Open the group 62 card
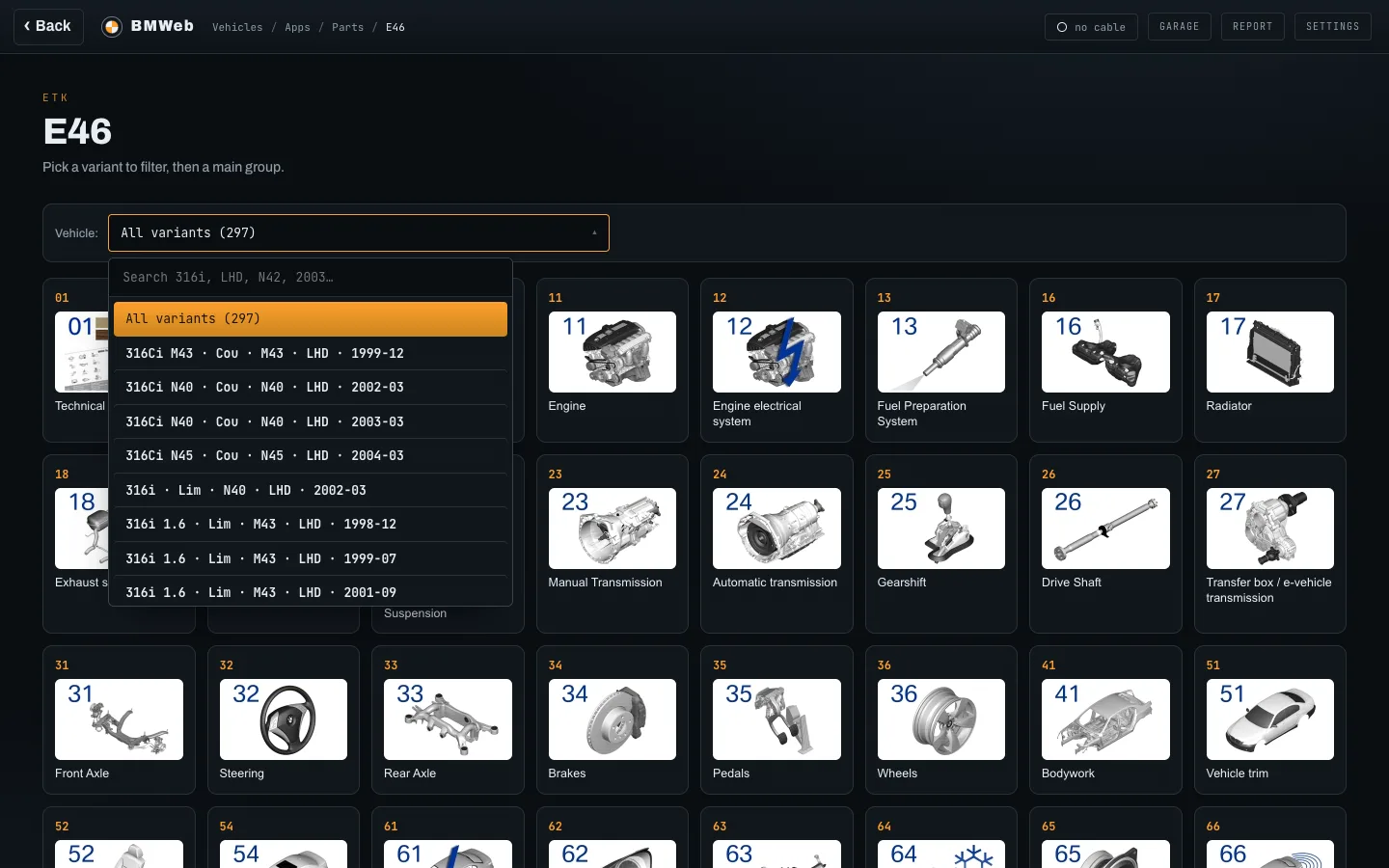The image size is (1389, 868). (612, 838)
